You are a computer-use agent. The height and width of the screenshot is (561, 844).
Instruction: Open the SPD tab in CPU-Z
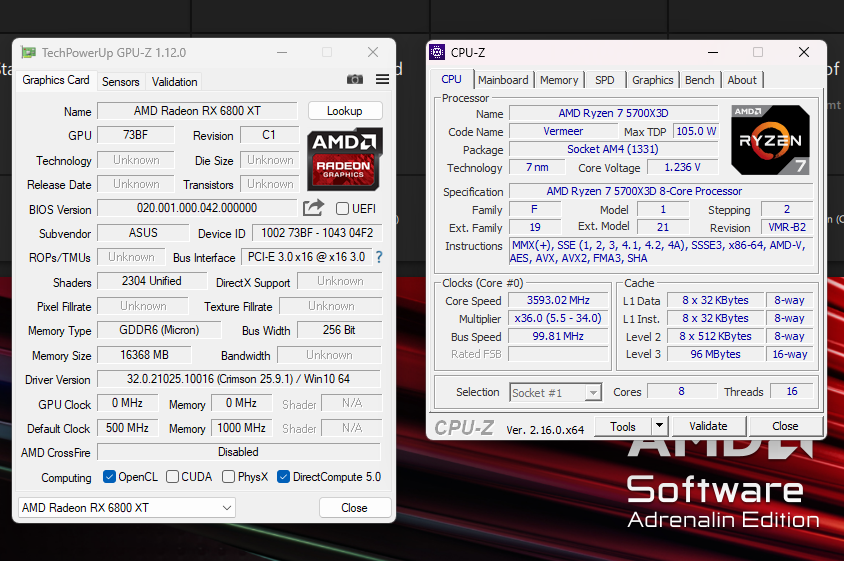click(604, 80)
